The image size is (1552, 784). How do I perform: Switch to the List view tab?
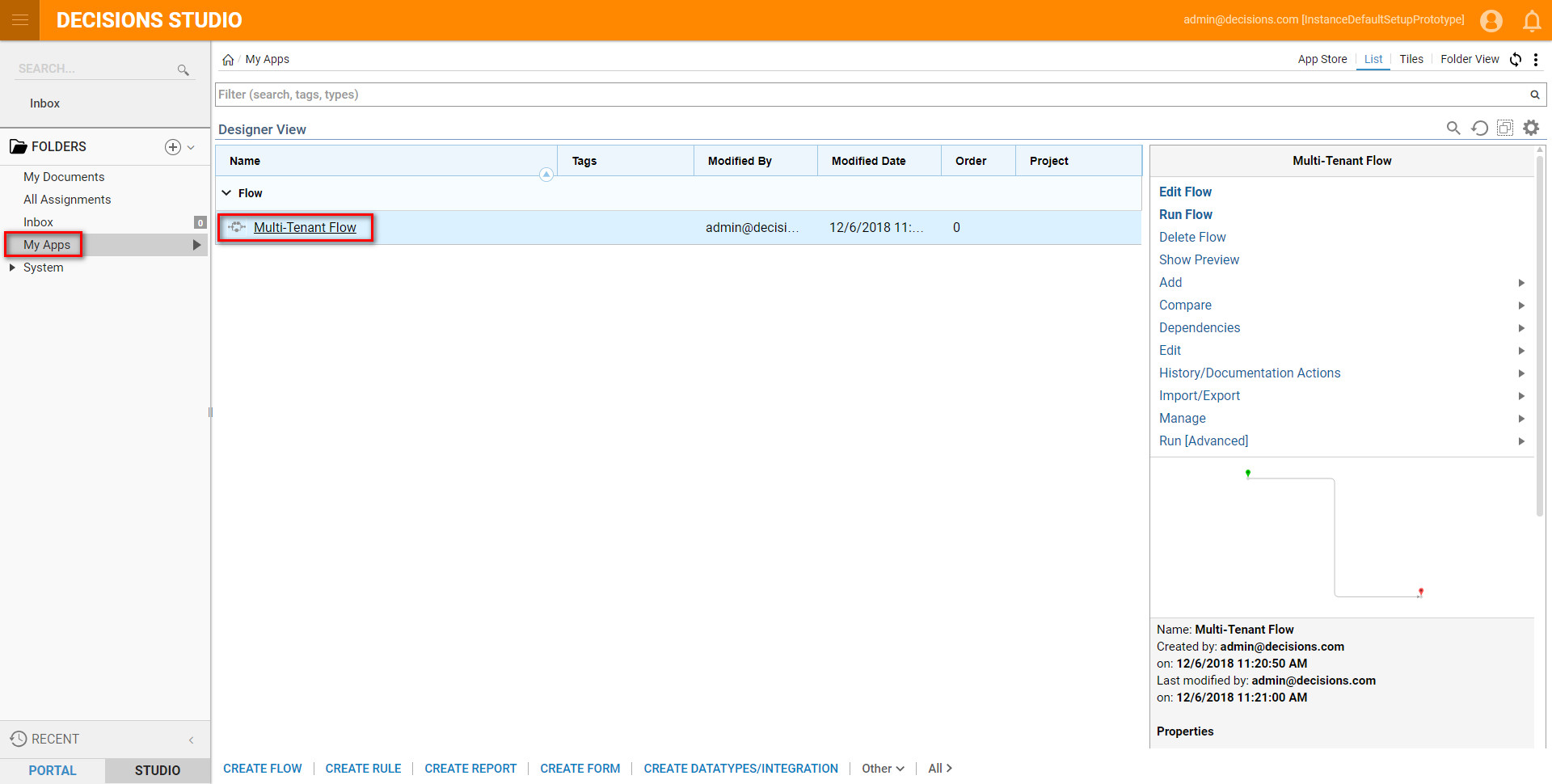pos(1373,59)
